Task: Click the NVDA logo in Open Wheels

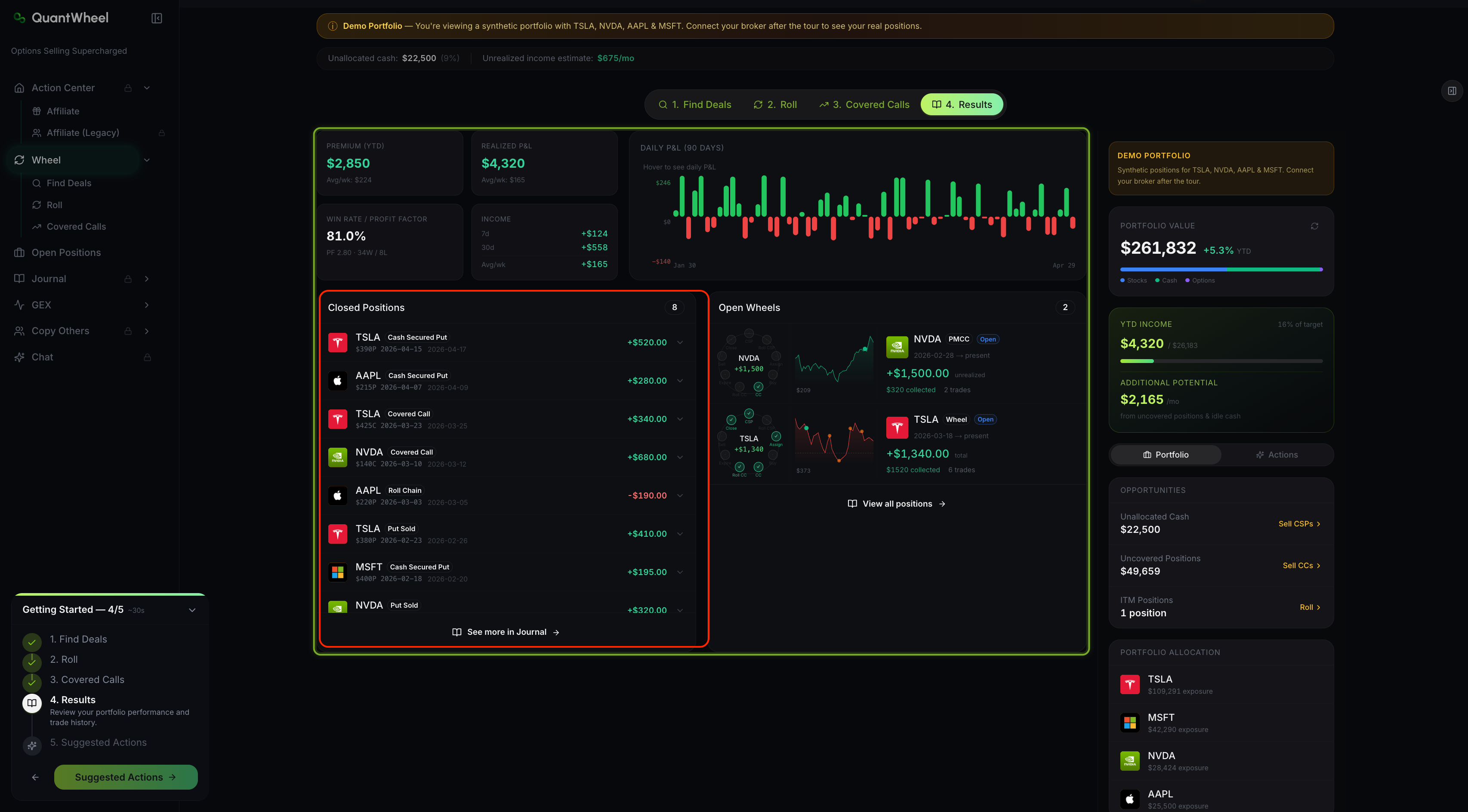Action: [x=897, y=347]
